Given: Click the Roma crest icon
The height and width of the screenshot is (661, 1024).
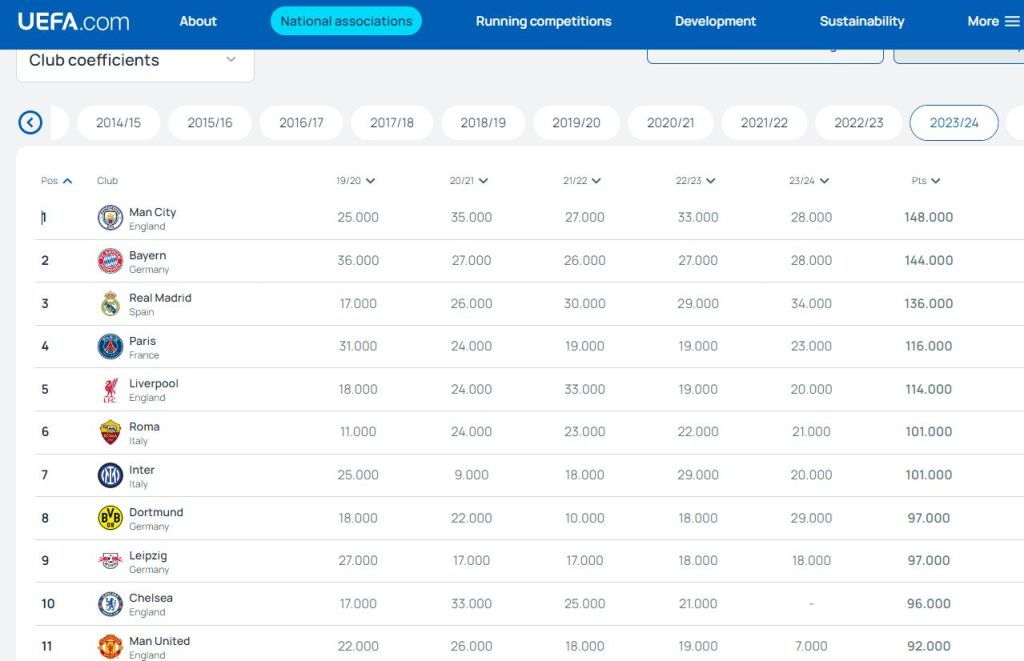Looking at the screenshot, I should [x=110, y=433].
